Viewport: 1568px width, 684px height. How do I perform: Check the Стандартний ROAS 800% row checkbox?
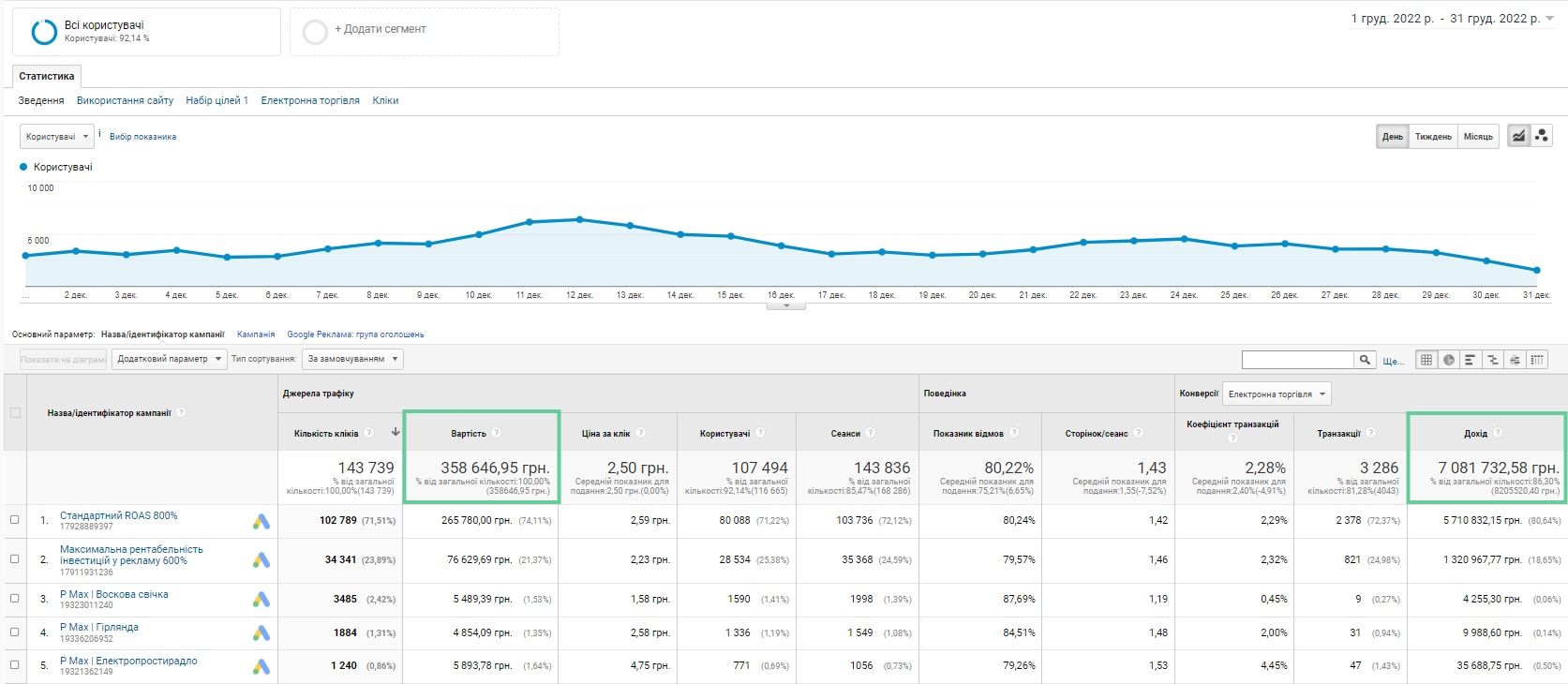pos(15,520)
